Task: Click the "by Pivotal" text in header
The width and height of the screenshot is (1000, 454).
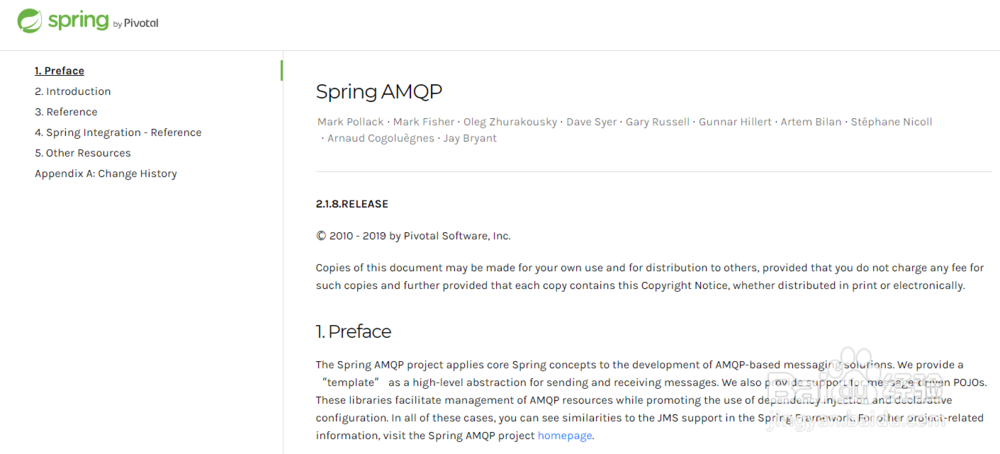Action: click(135, 24)
